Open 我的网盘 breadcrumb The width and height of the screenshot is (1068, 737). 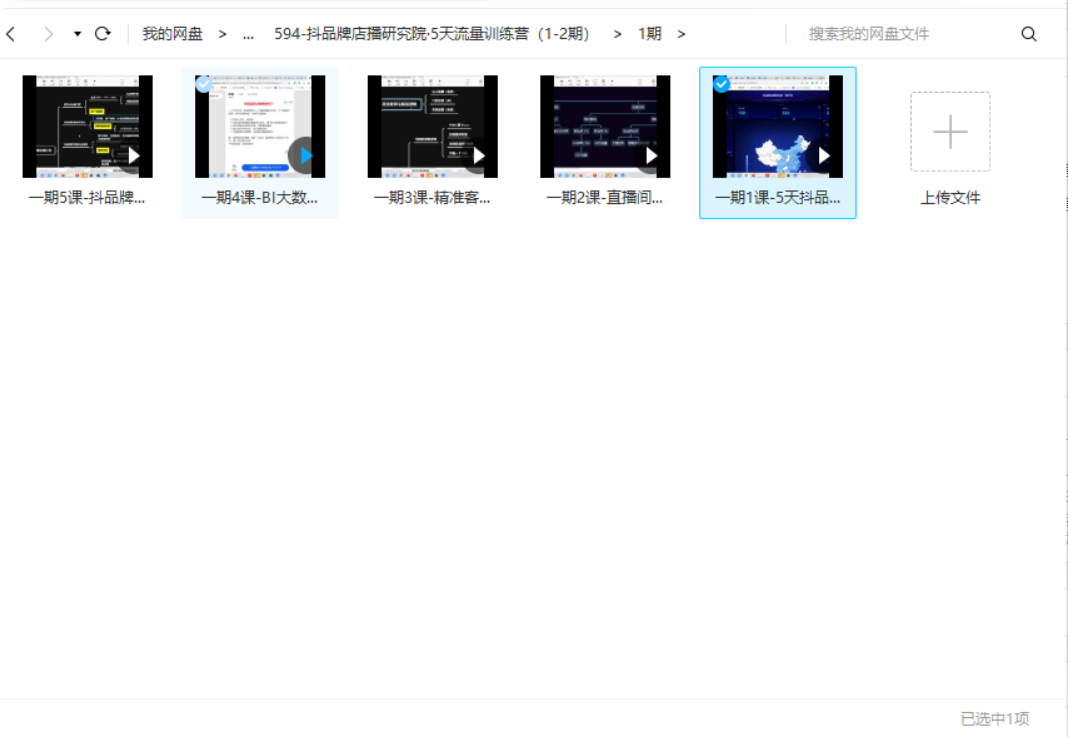click(172, 33)
